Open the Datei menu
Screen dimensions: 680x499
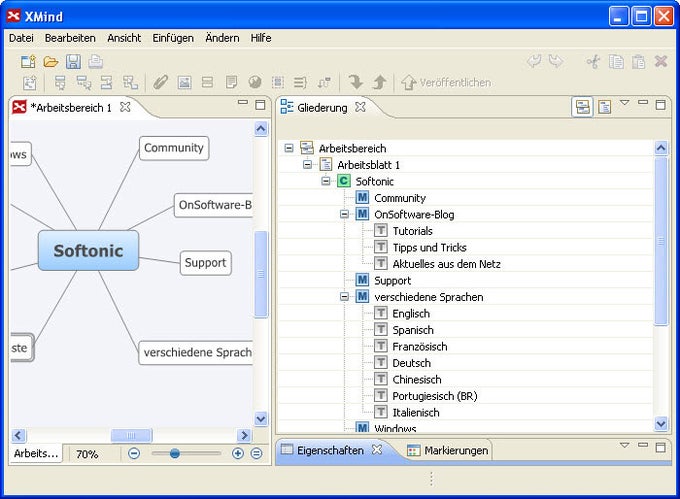tap(21, 38)
